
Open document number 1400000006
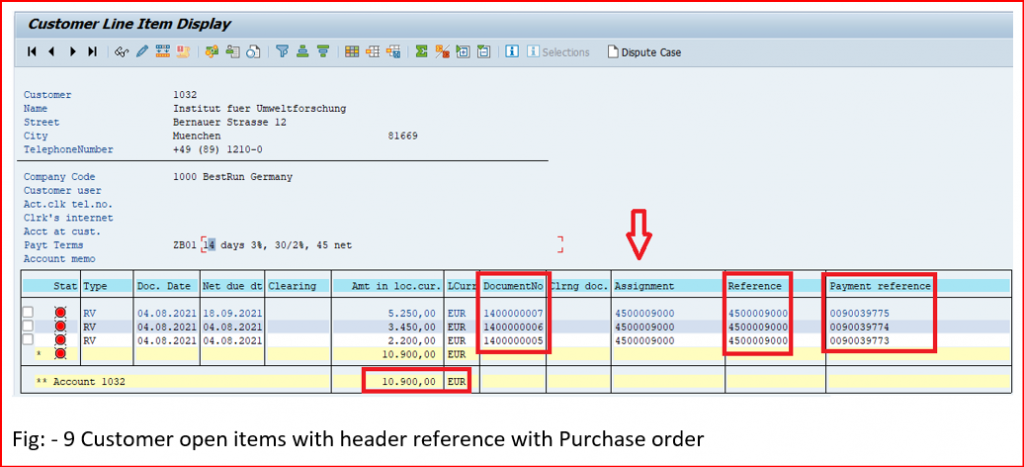click(513, 327)
